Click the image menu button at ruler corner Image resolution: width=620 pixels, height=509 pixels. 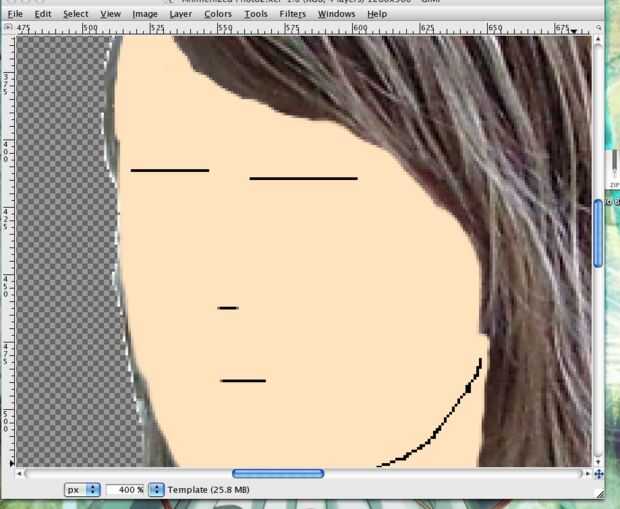[8, 28]
